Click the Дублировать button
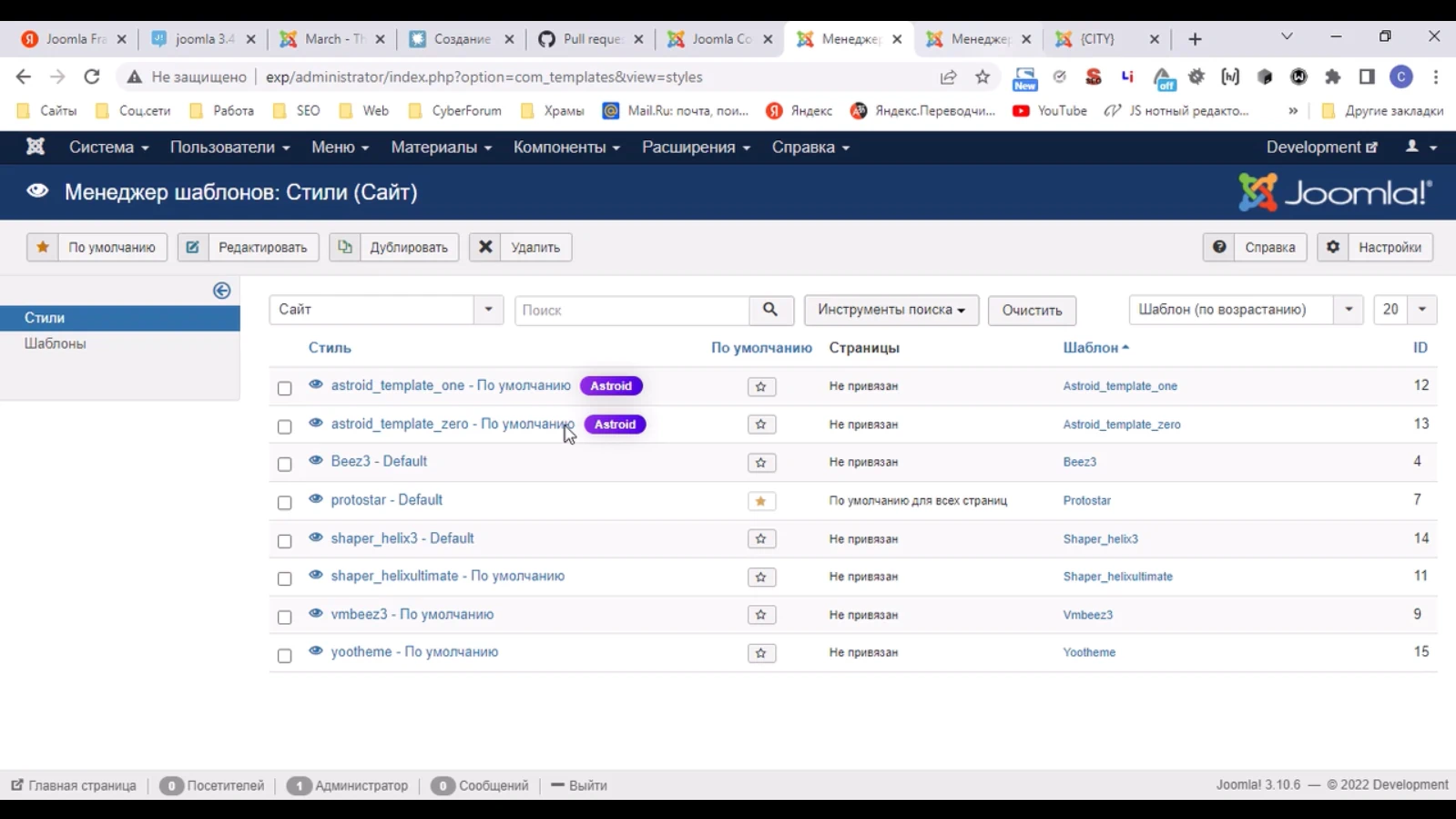Screen dimensions: 1456x819 pos(395,247)
